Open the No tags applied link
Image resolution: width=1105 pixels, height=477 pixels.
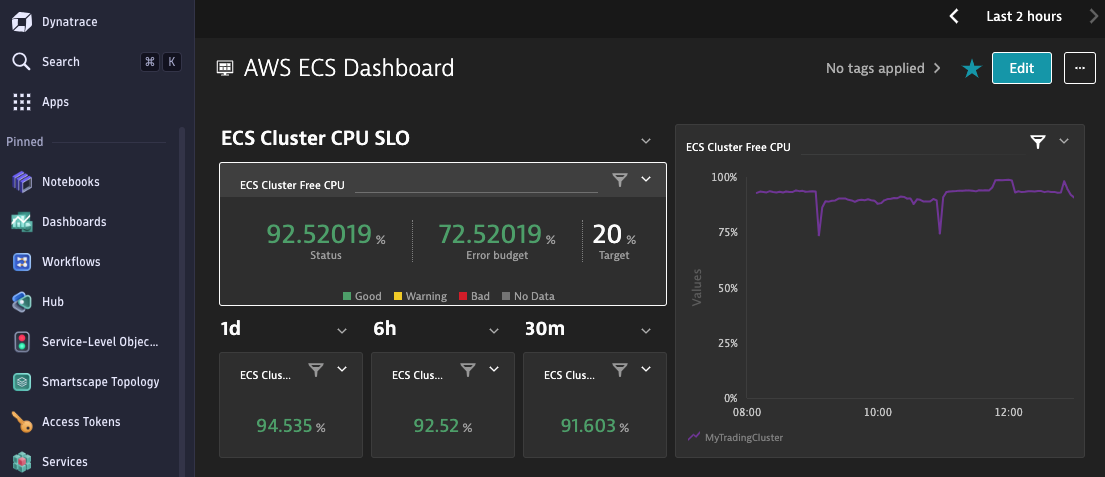pos(883,69)
